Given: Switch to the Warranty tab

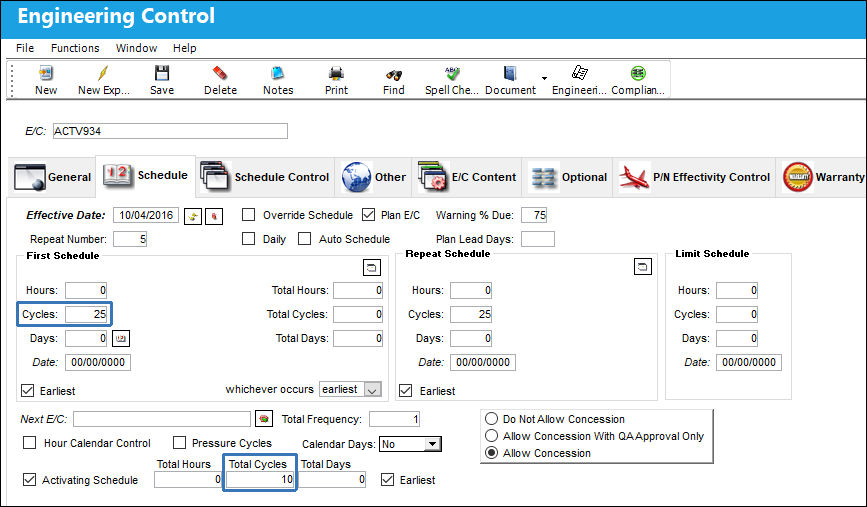Looking at the screenshot, I should point(823,177).
